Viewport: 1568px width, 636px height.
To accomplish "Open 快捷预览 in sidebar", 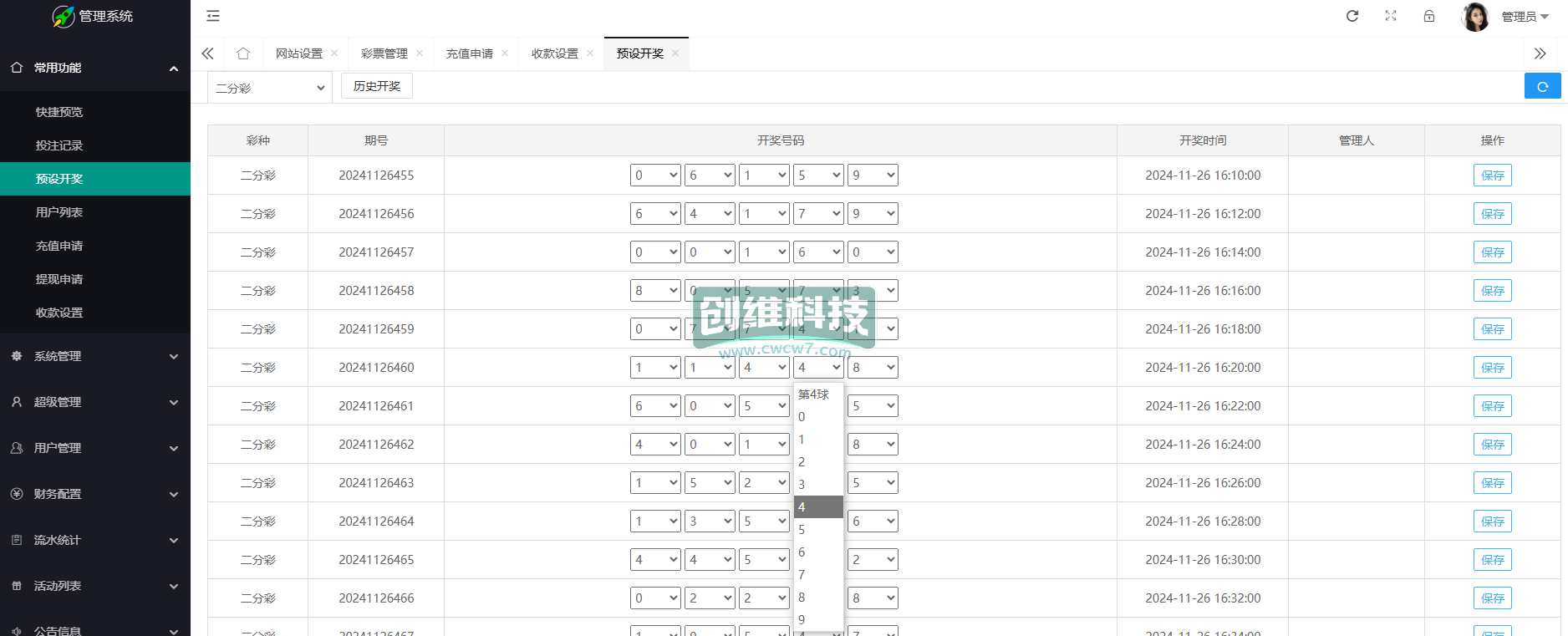I will [95, 112].
